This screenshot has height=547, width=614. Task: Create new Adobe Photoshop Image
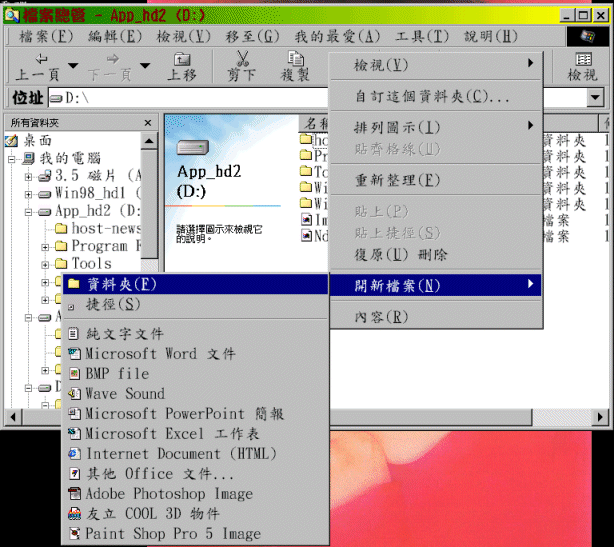168,494
